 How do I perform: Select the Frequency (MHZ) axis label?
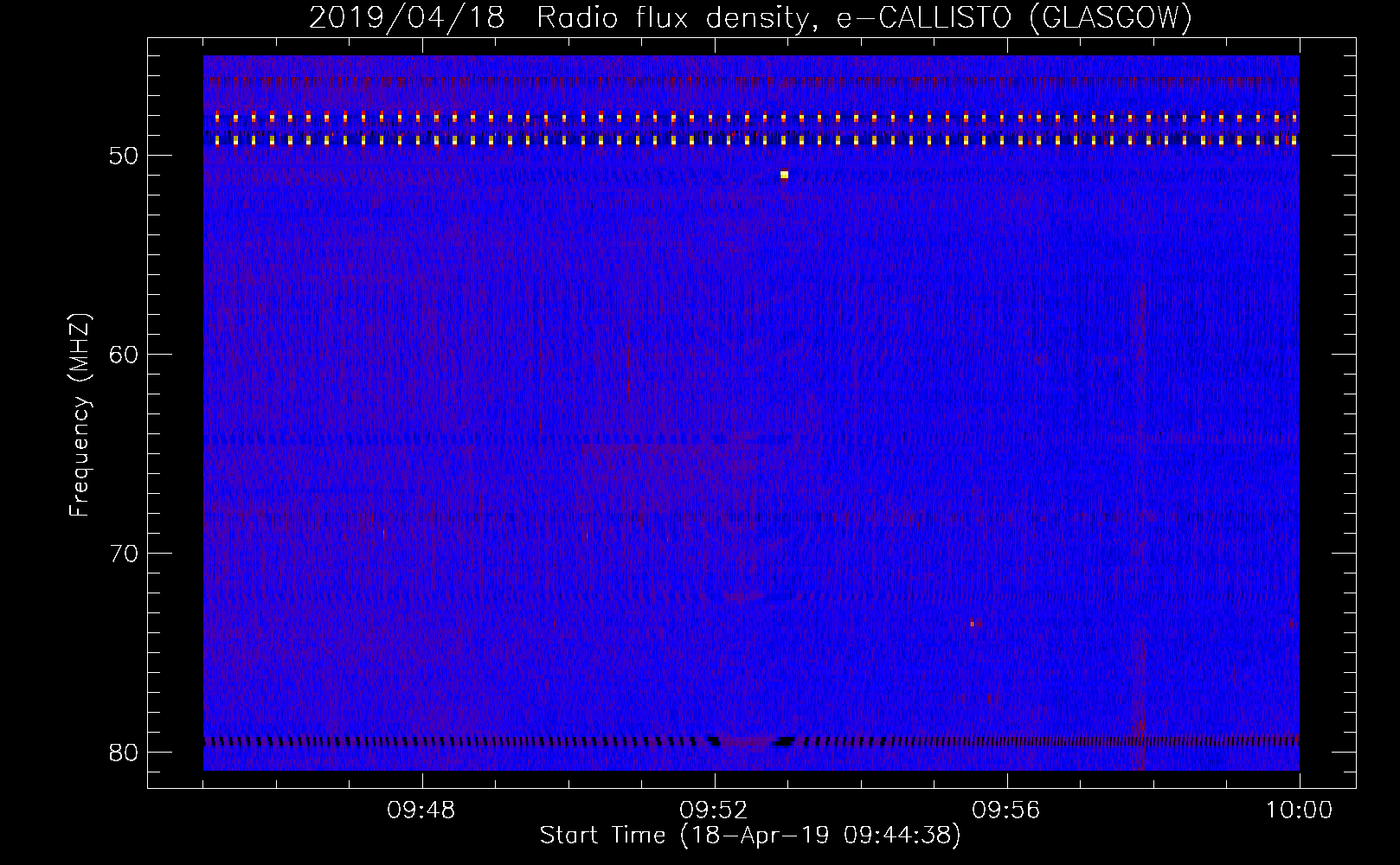[x=80, y=415]
